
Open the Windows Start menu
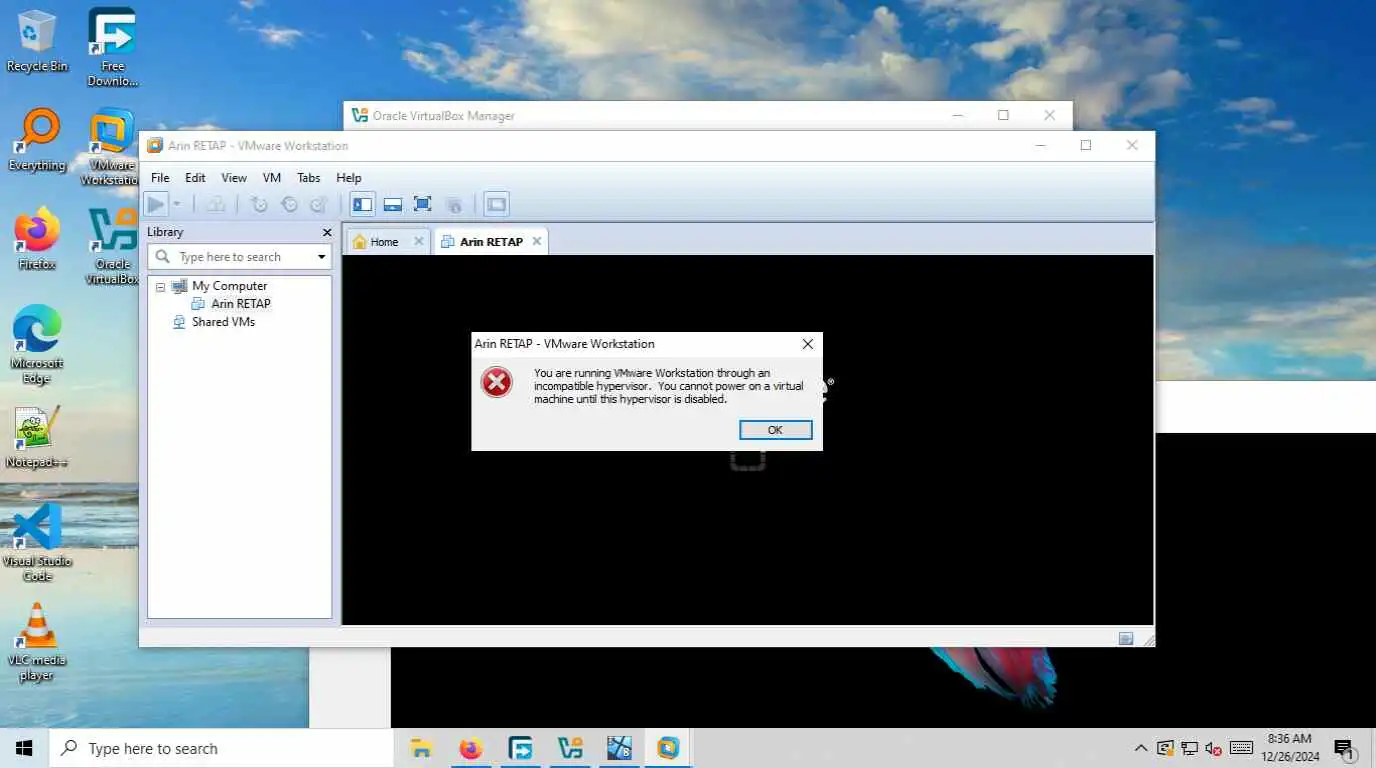tap(24, 748)
